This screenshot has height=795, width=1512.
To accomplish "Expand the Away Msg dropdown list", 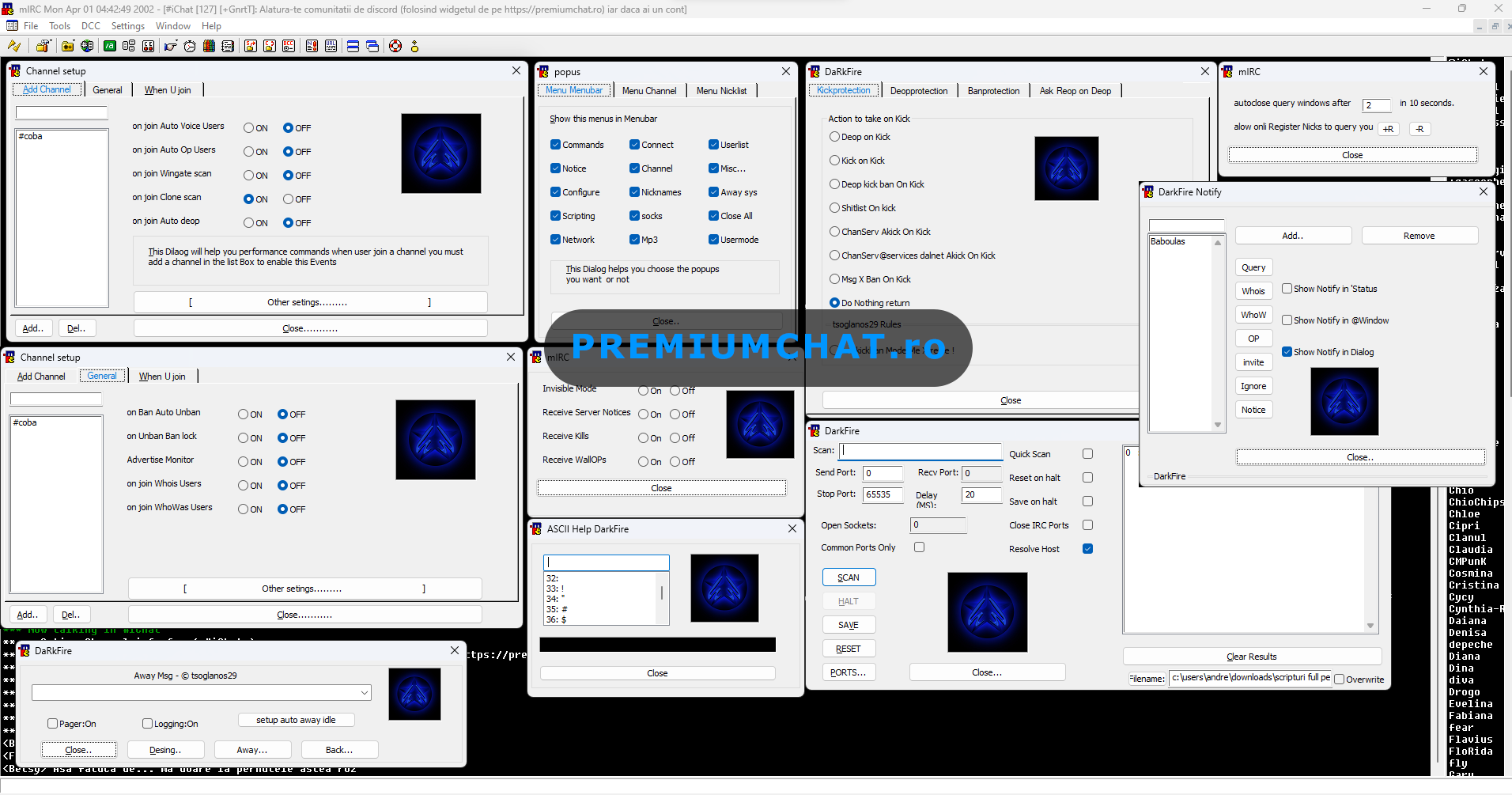I will click(365, 693).
